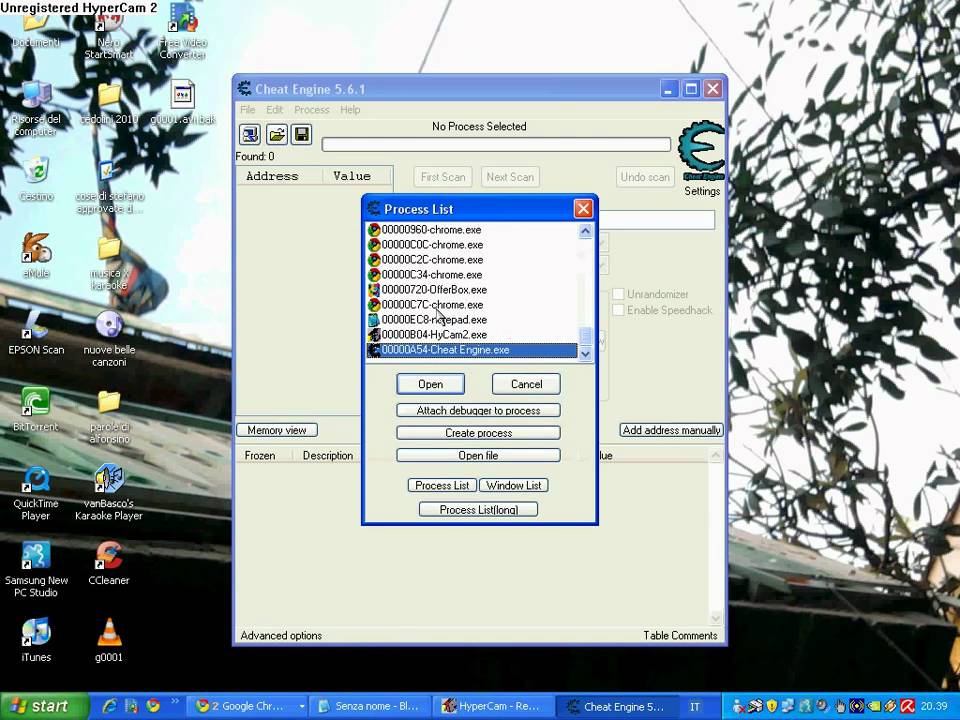Select the g0001.avi.bak file icon

tap(182, 103)
